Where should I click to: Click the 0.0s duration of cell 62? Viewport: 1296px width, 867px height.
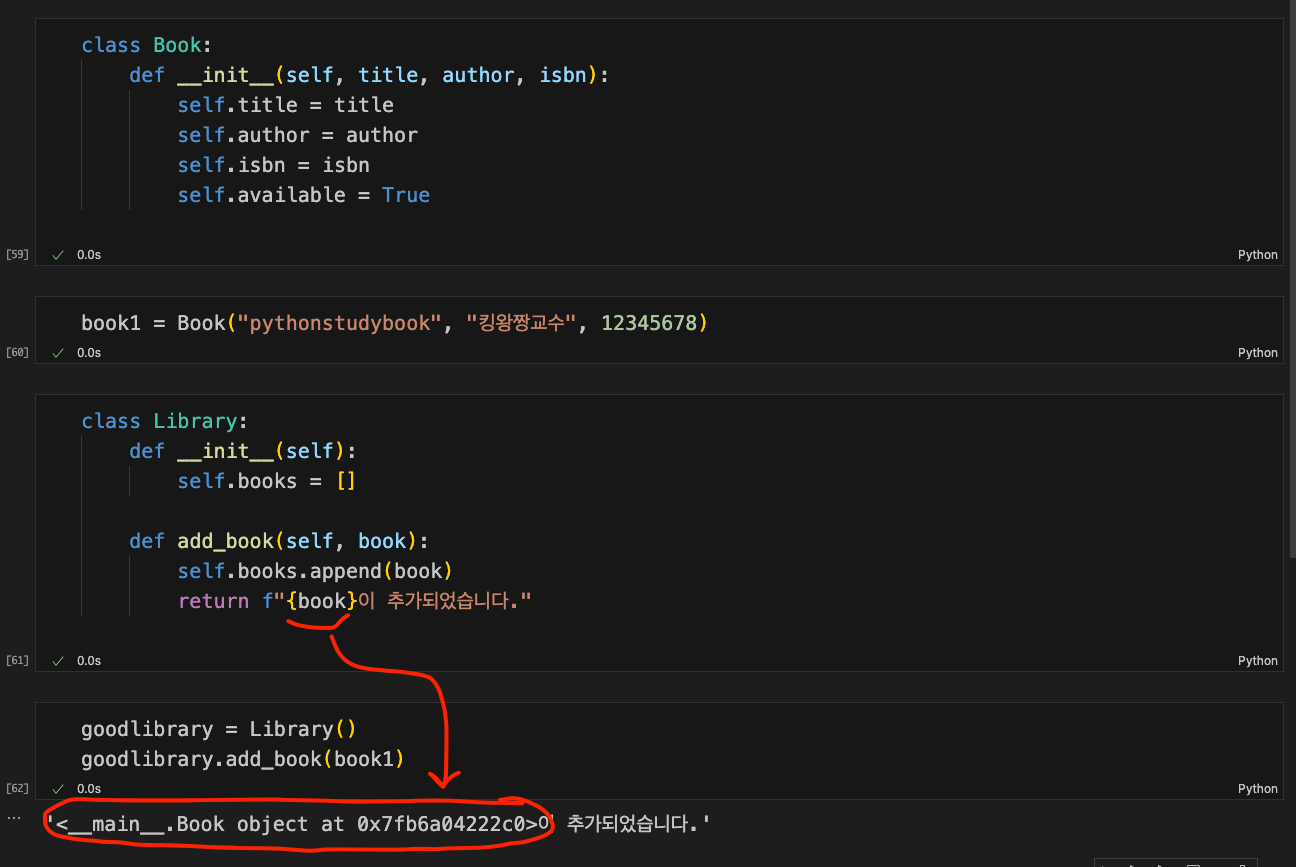pos(89,789)
